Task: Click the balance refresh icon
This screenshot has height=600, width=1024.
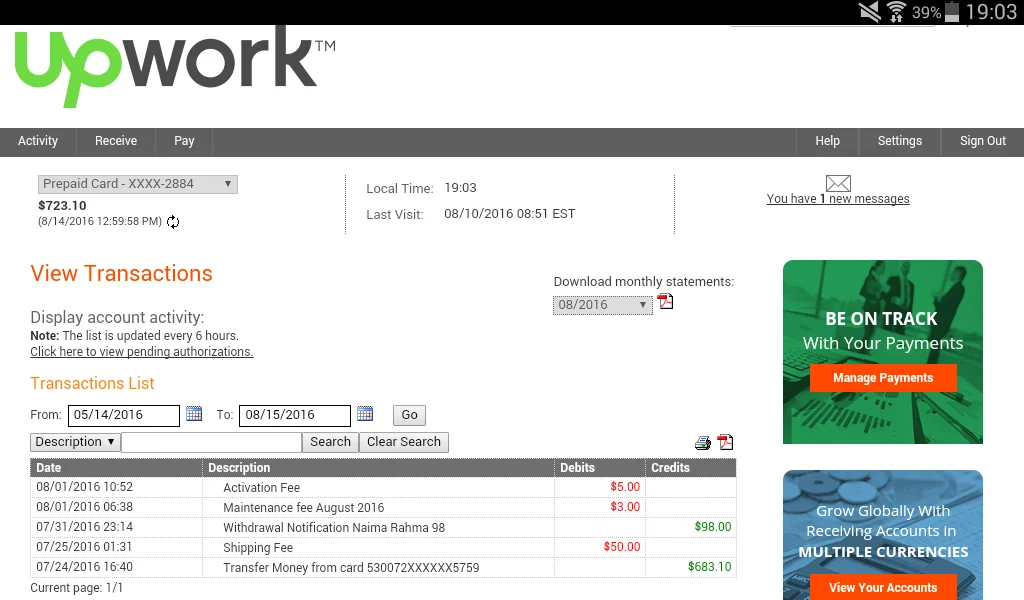Action: coord(173,222)
